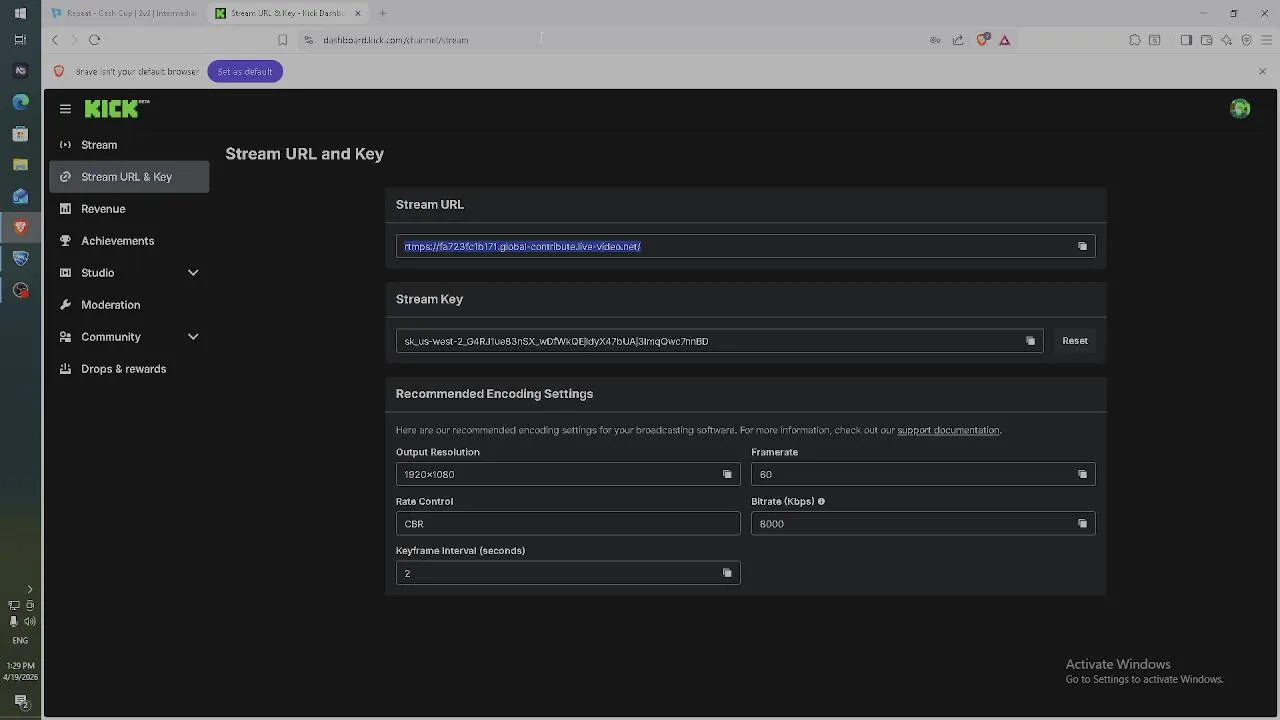
Task: Open the Moderation section
Action: pos(110,305)
